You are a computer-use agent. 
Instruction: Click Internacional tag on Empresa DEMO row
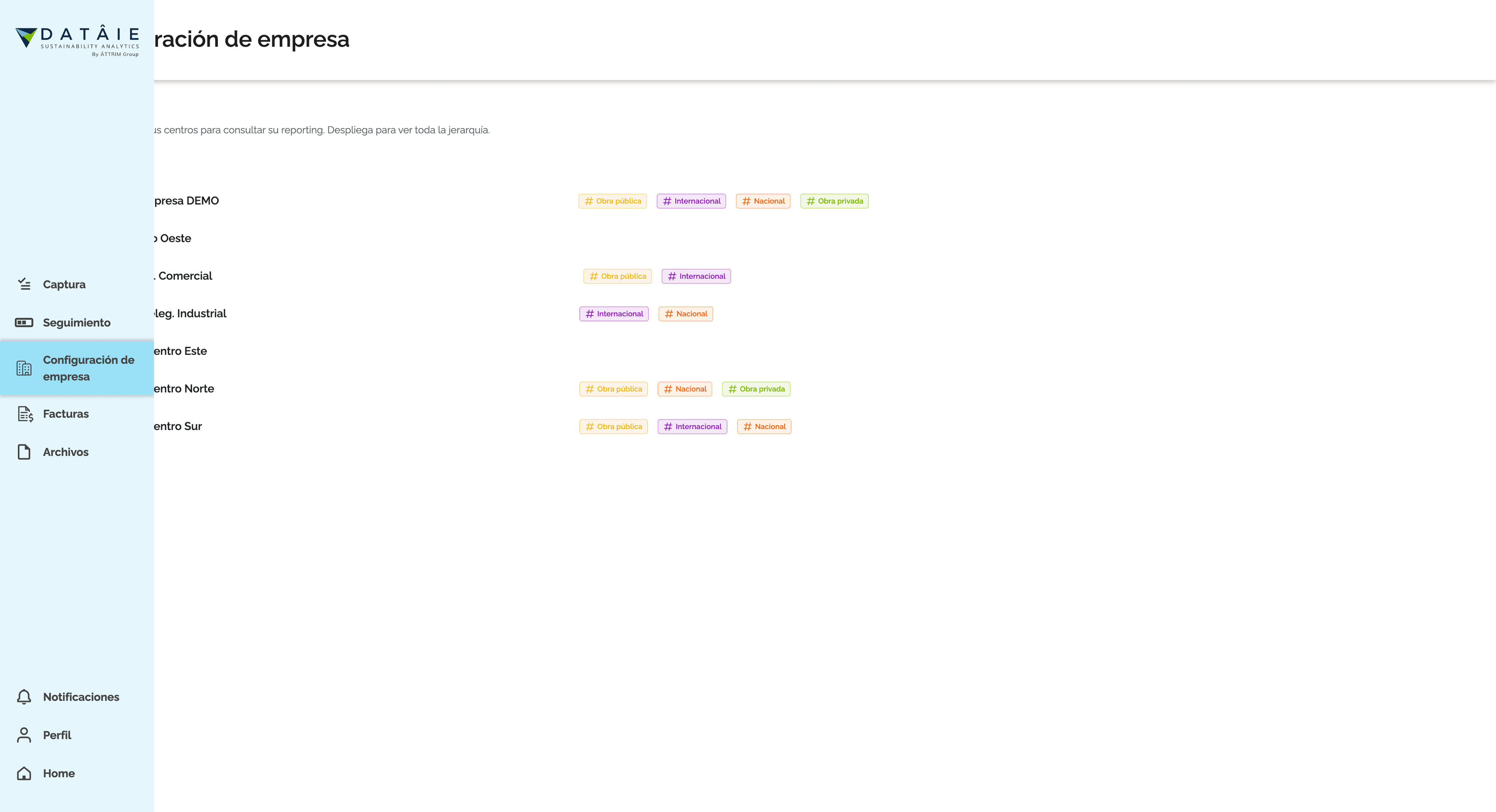[x=691, y=201]
